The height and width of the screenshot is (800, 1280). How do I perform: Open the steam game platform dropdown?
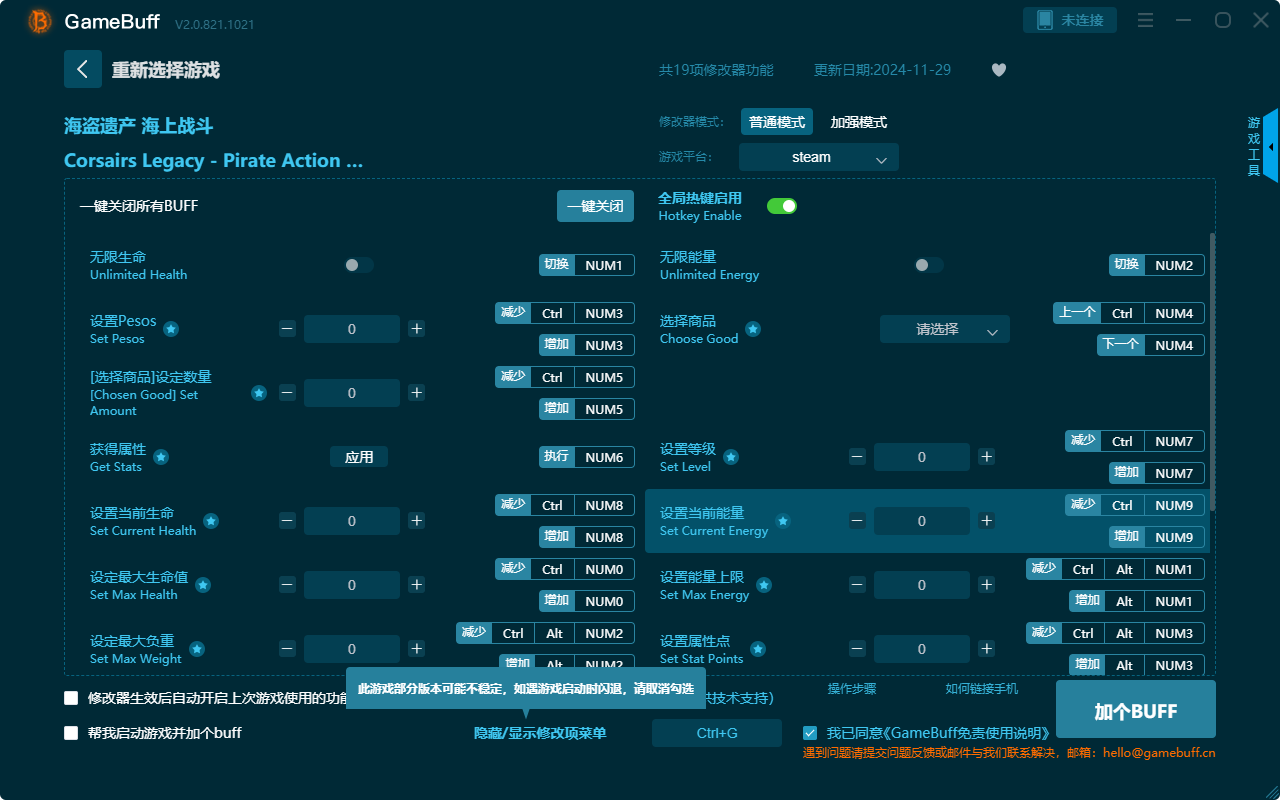click(x=818, y=157)
